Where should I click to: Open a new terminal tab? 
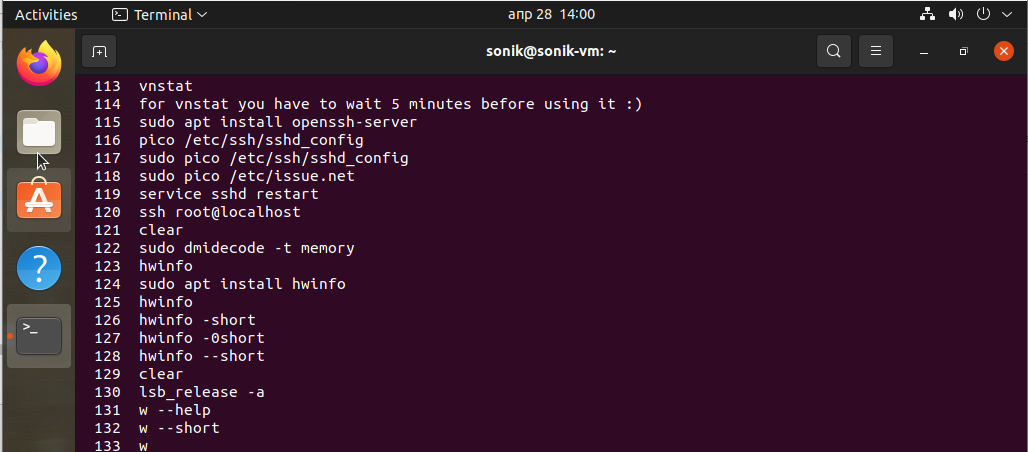click(99, 51)
